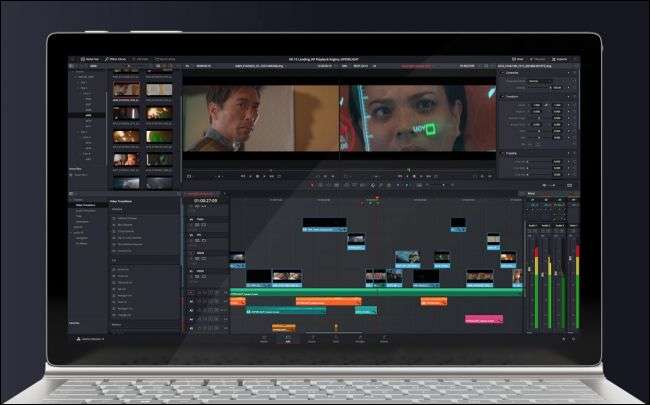The width and height of the screenshot is (650, 405).
Task: Open the Effects Library panel button
Action: point(115,59)
